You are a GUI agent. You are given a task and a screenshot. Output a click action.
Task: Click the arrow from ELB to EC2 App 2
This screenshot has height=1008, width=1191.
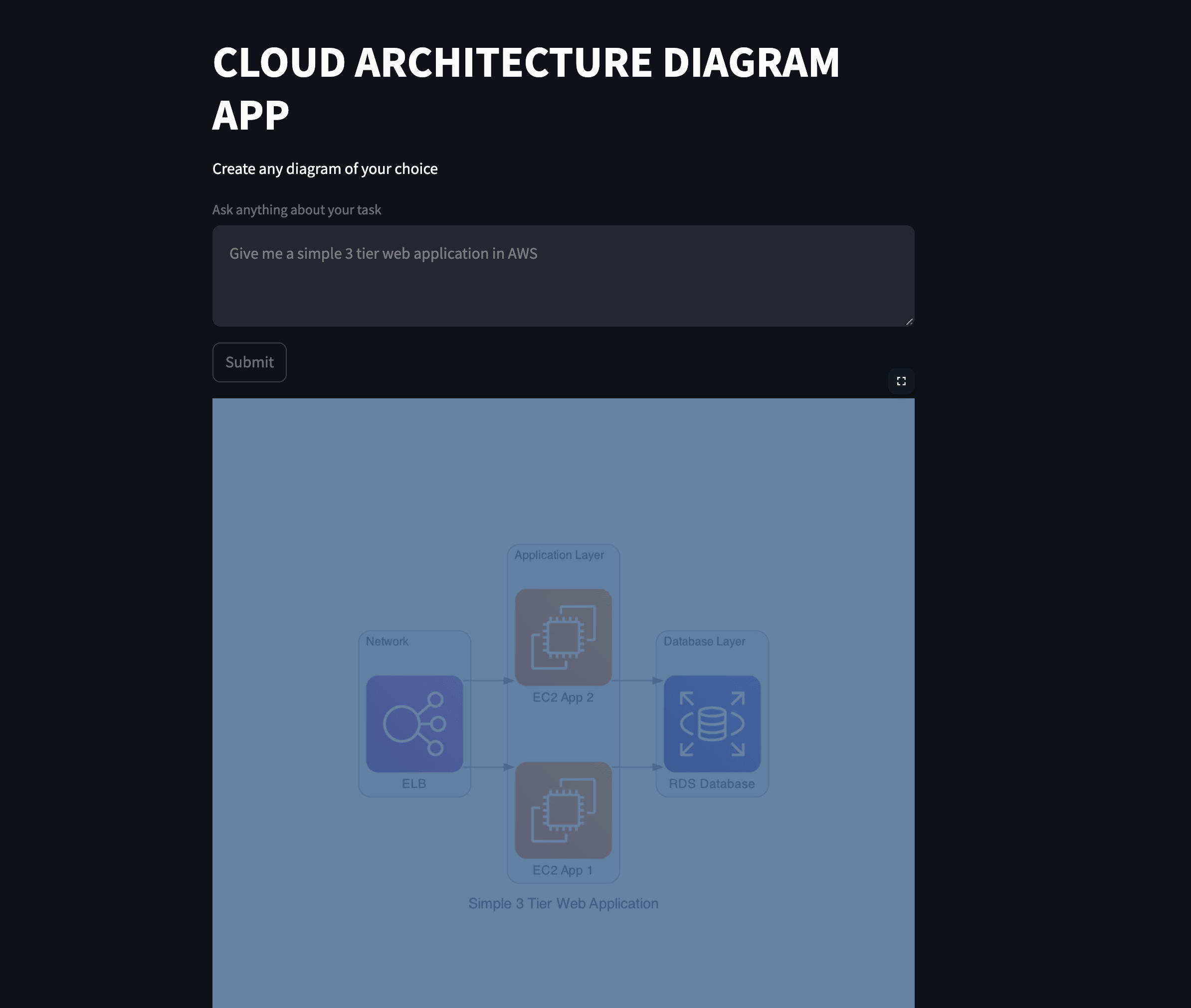point(488,680)
